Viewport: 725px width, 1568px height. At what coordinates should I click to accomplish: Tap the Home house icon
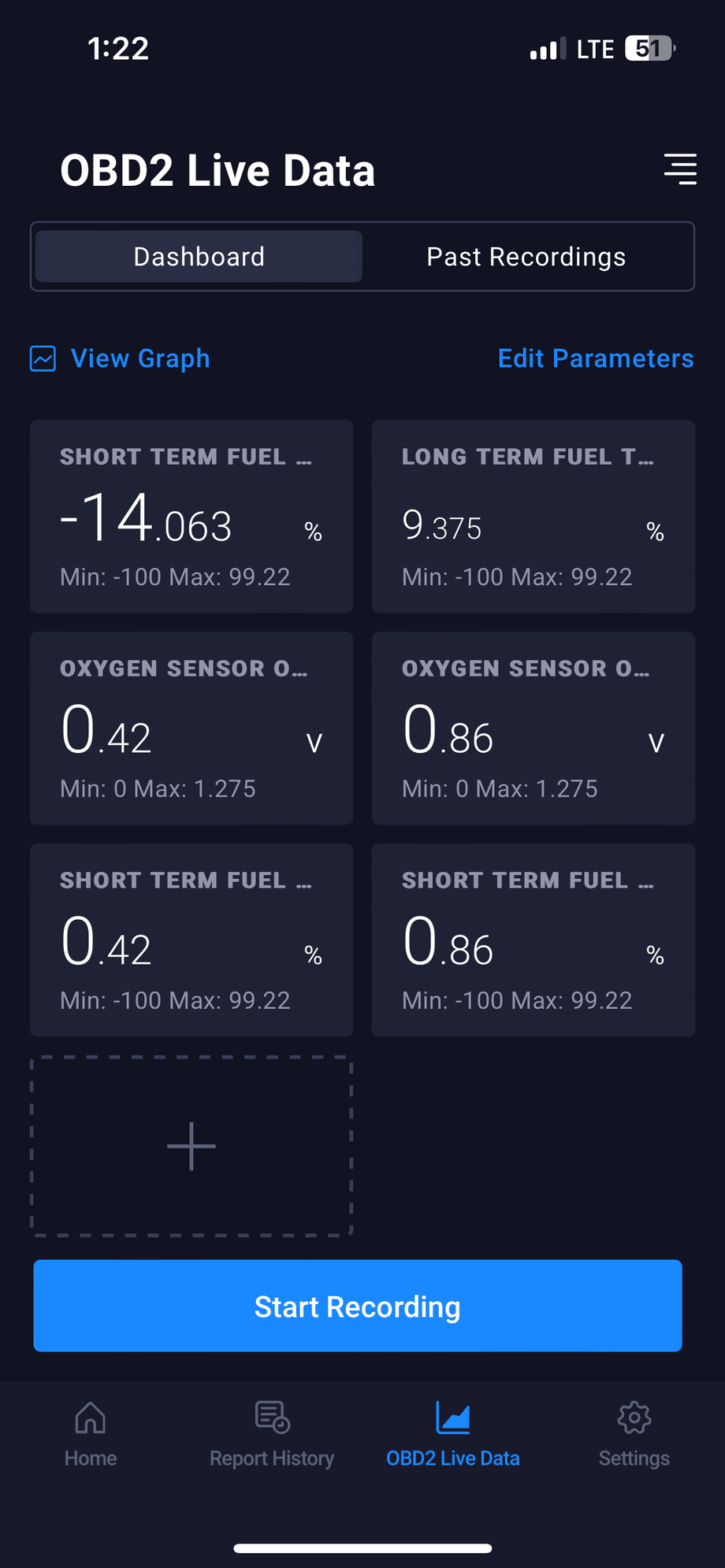click(x=90, y=1418)
